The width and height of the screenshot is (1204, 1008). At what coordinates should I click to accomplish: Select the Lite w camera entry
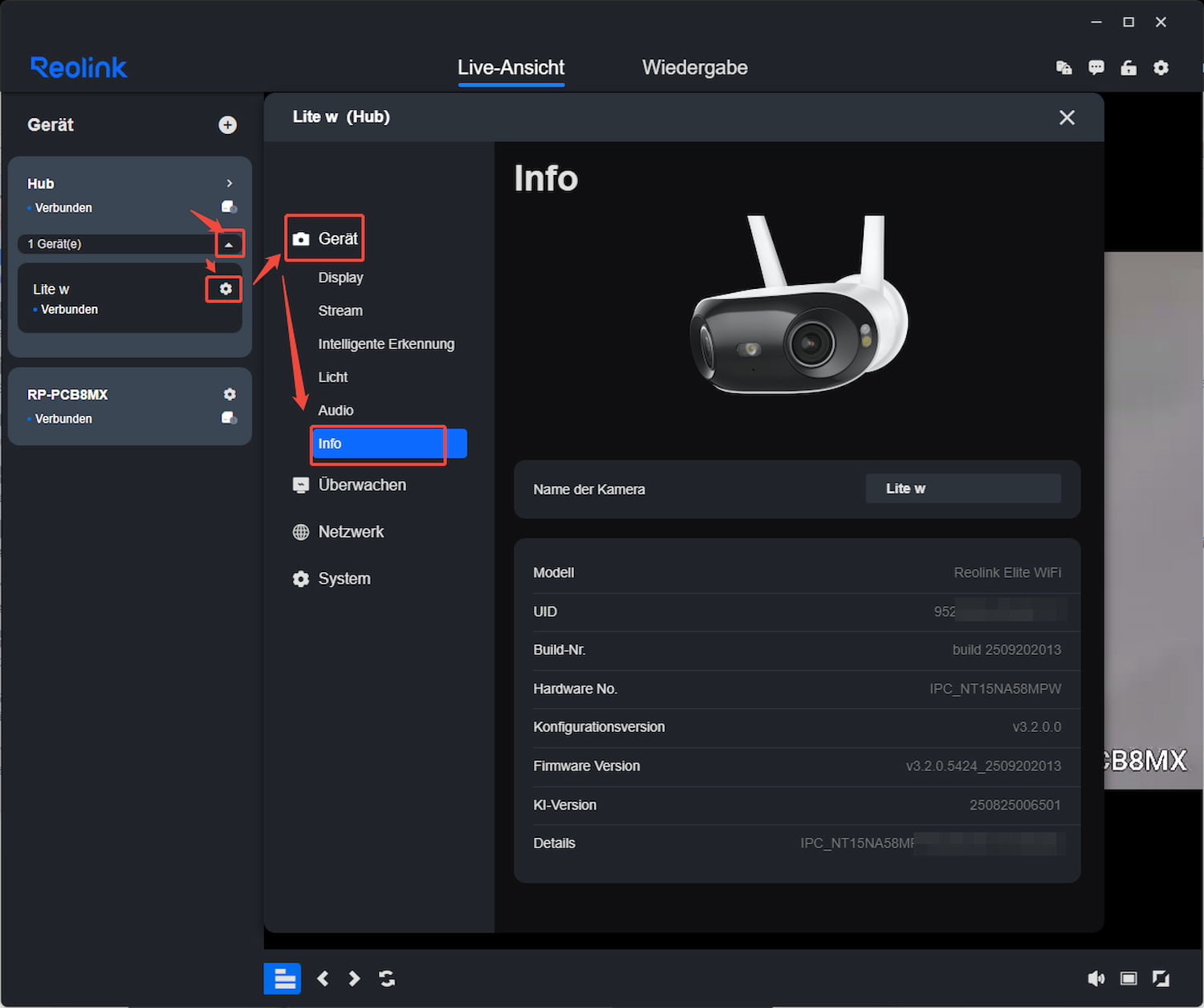[x=130, y=298]
